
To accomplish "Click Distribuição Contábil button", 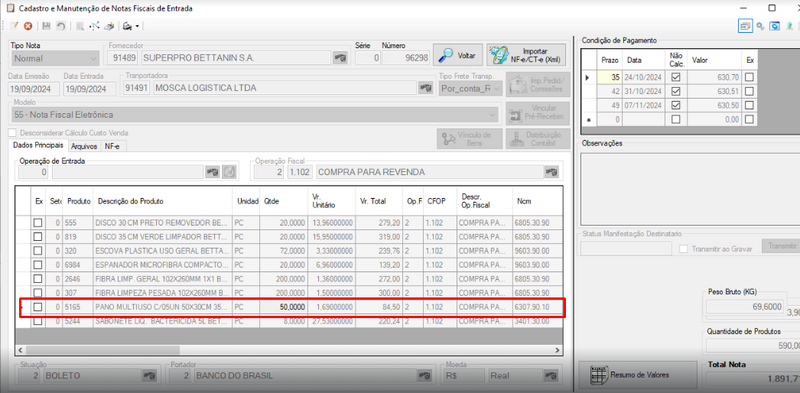I will (537, 138).
